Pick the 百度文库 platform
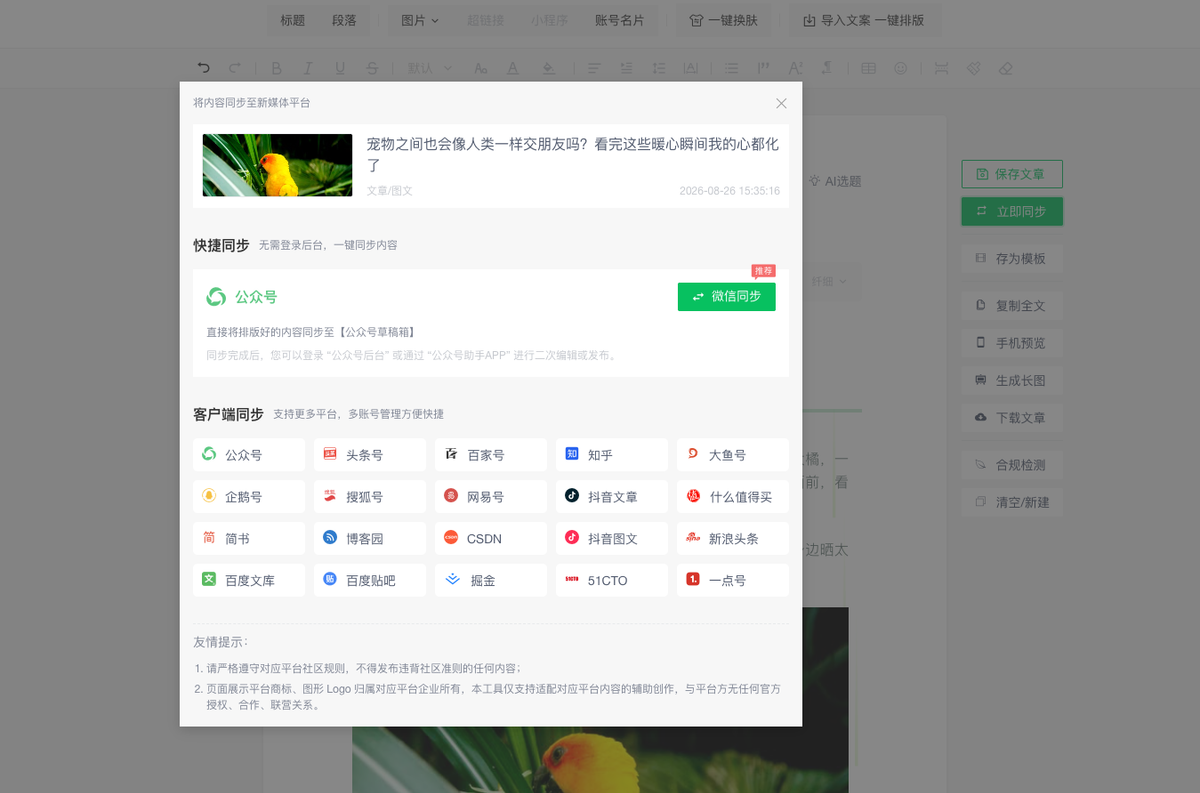 pos(249,581)
